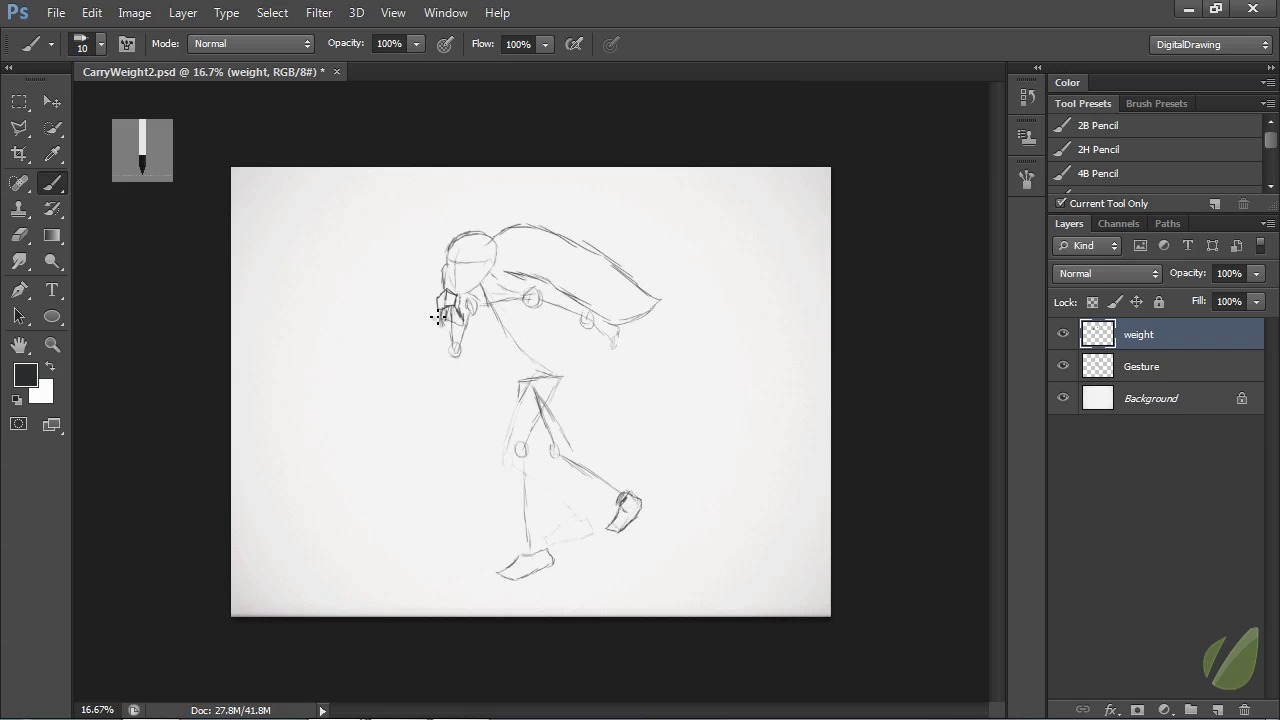Toggle visibility of Gesture layer
Image resolution: width=1280 pixels, height=720 pixels.
(1063, 366)
